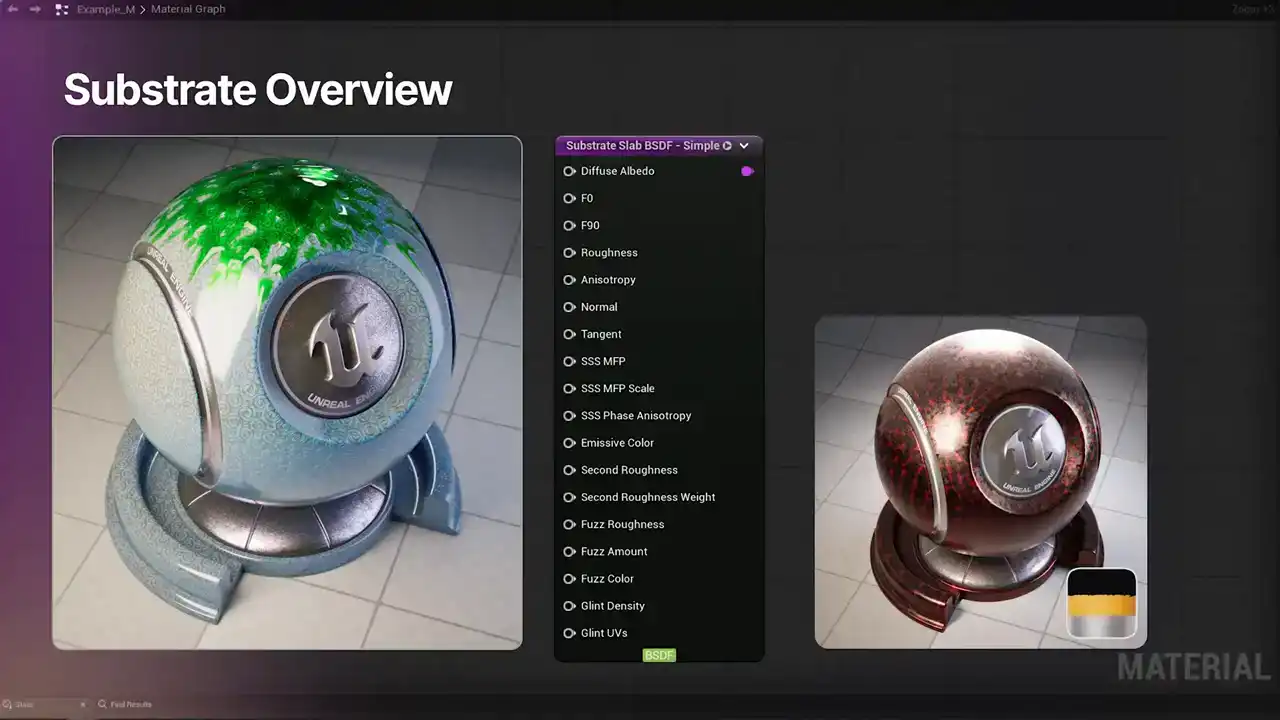Image resolution: width=1280 pixels, height=720 pixels.
Task: Click the graph hierarchy icon beside Example_M
Action: [x=62, y=9]
